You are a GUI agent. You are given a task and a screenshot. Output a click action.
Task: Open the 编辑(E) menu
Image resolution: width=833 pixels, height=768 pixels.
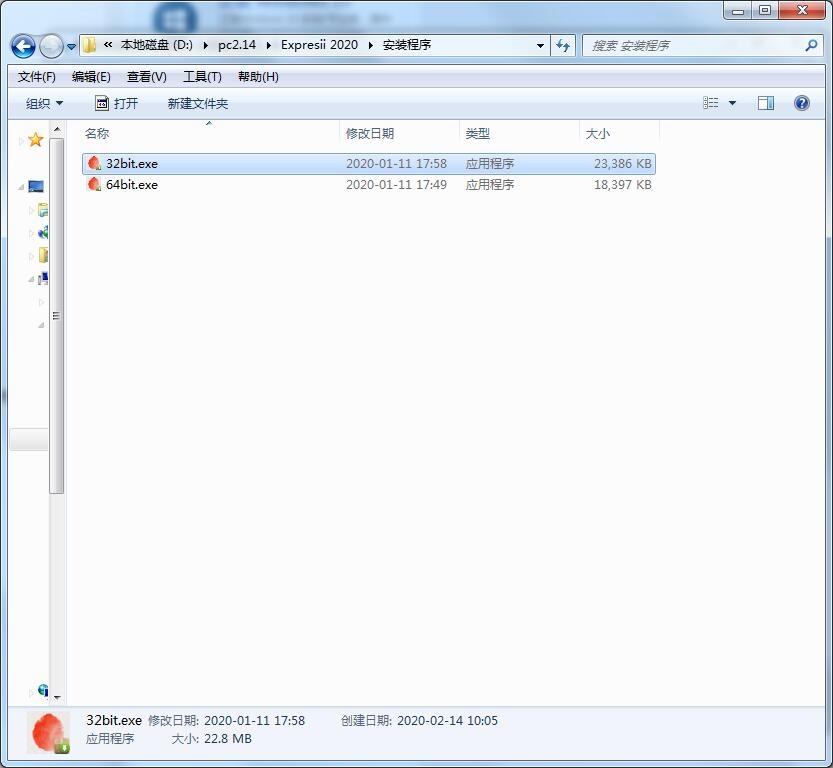[91, 77]
